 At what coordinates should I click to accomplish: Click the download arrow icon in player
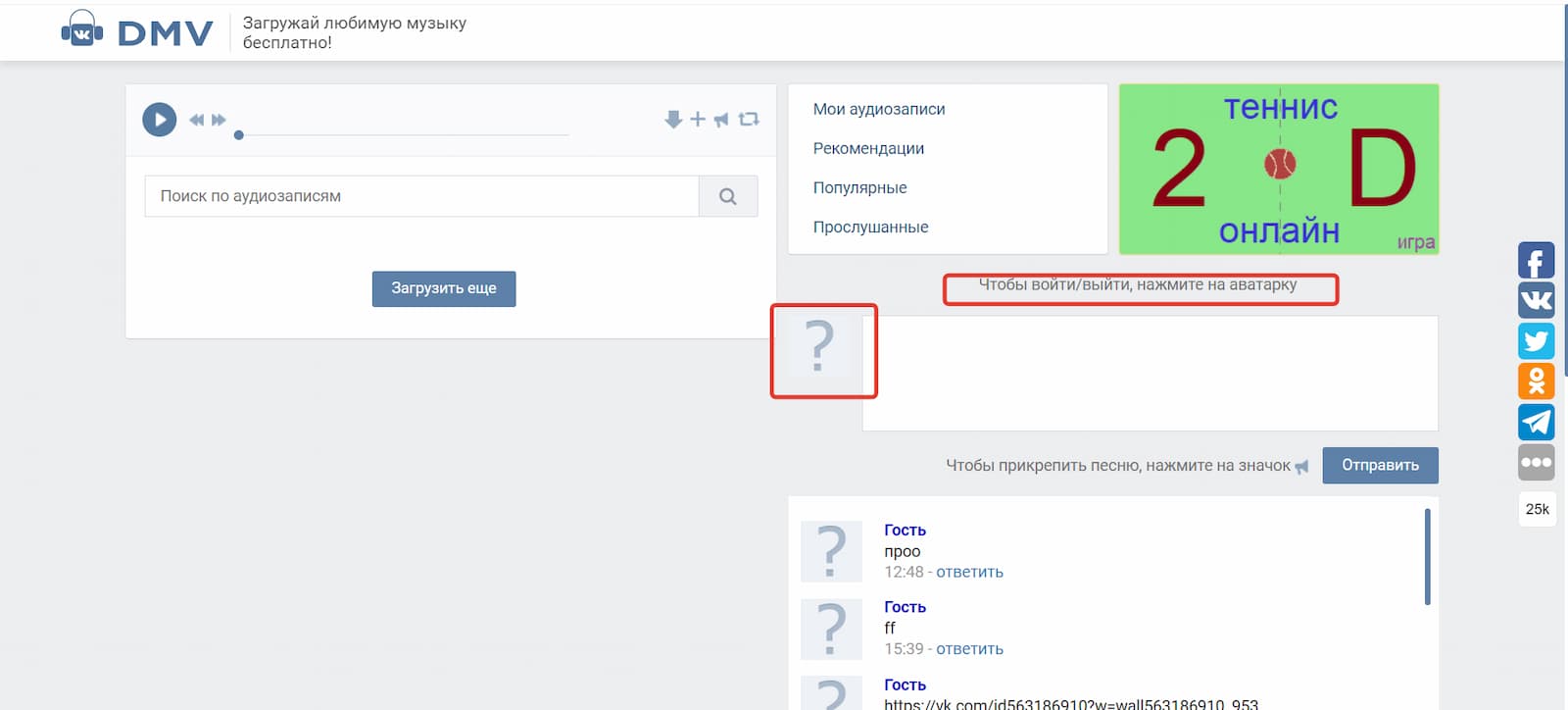673,120
